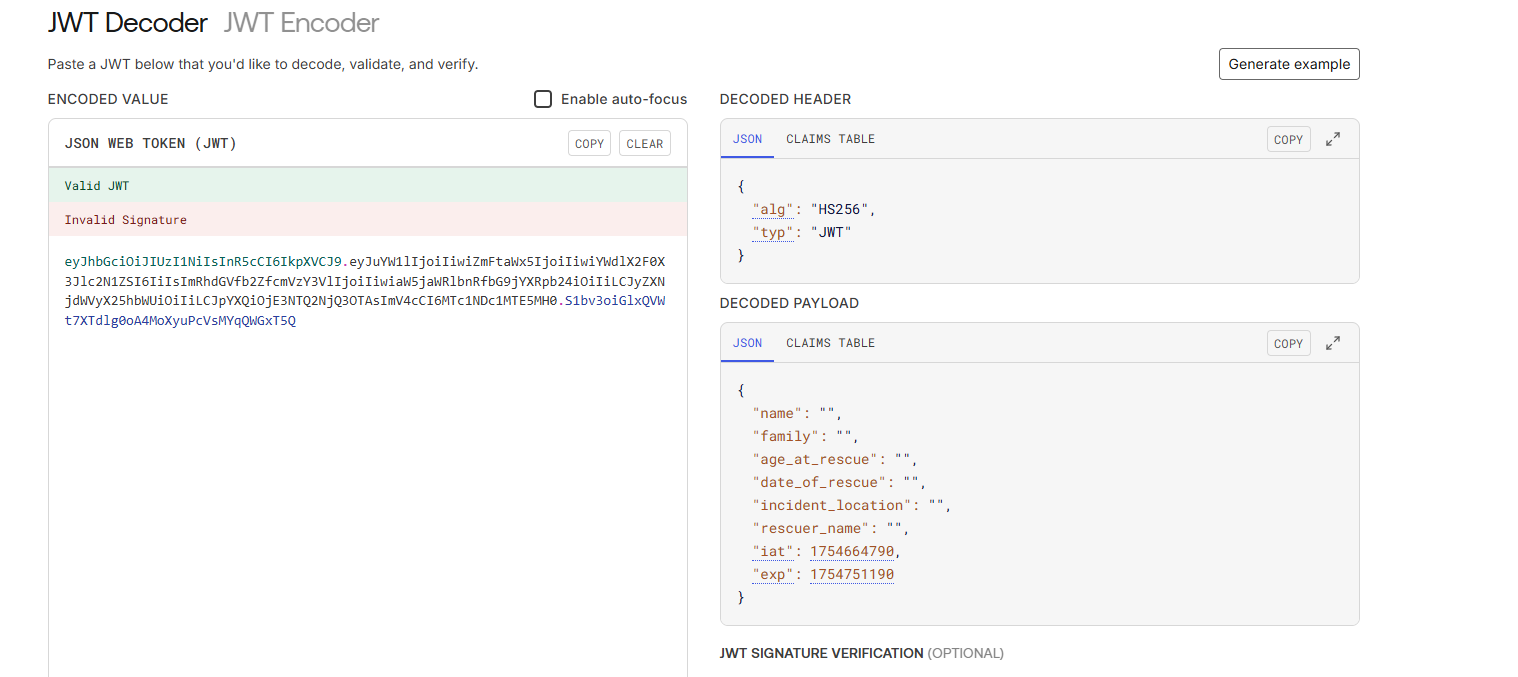This screenshot has height=677, width=1518.
Task: Clear the encoded JWT input
Action: pos(644,144)
